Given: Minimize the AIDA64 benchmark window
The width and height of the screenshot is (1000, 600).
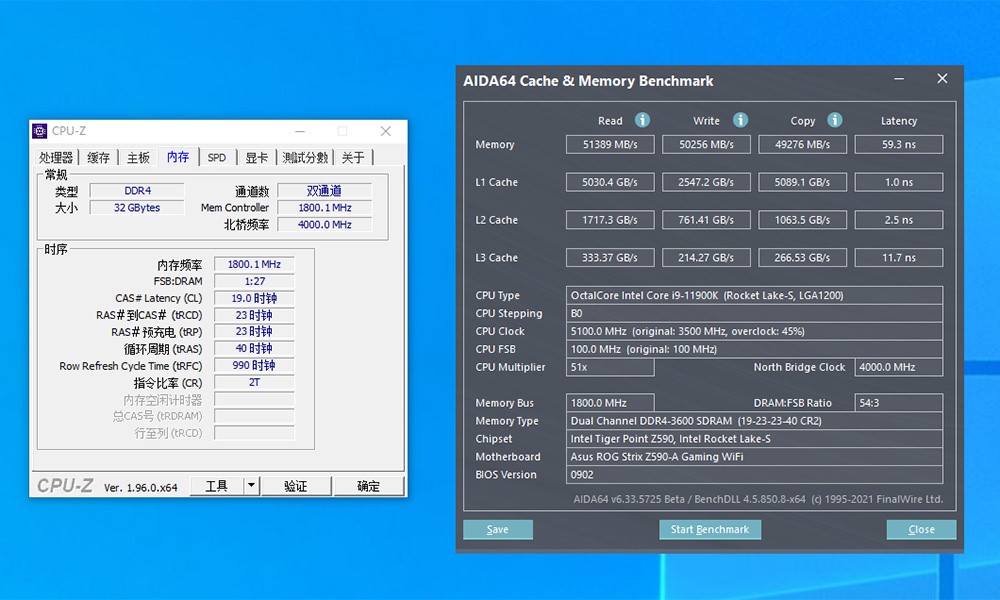Looking at the screenshot, I should [899, 79].
